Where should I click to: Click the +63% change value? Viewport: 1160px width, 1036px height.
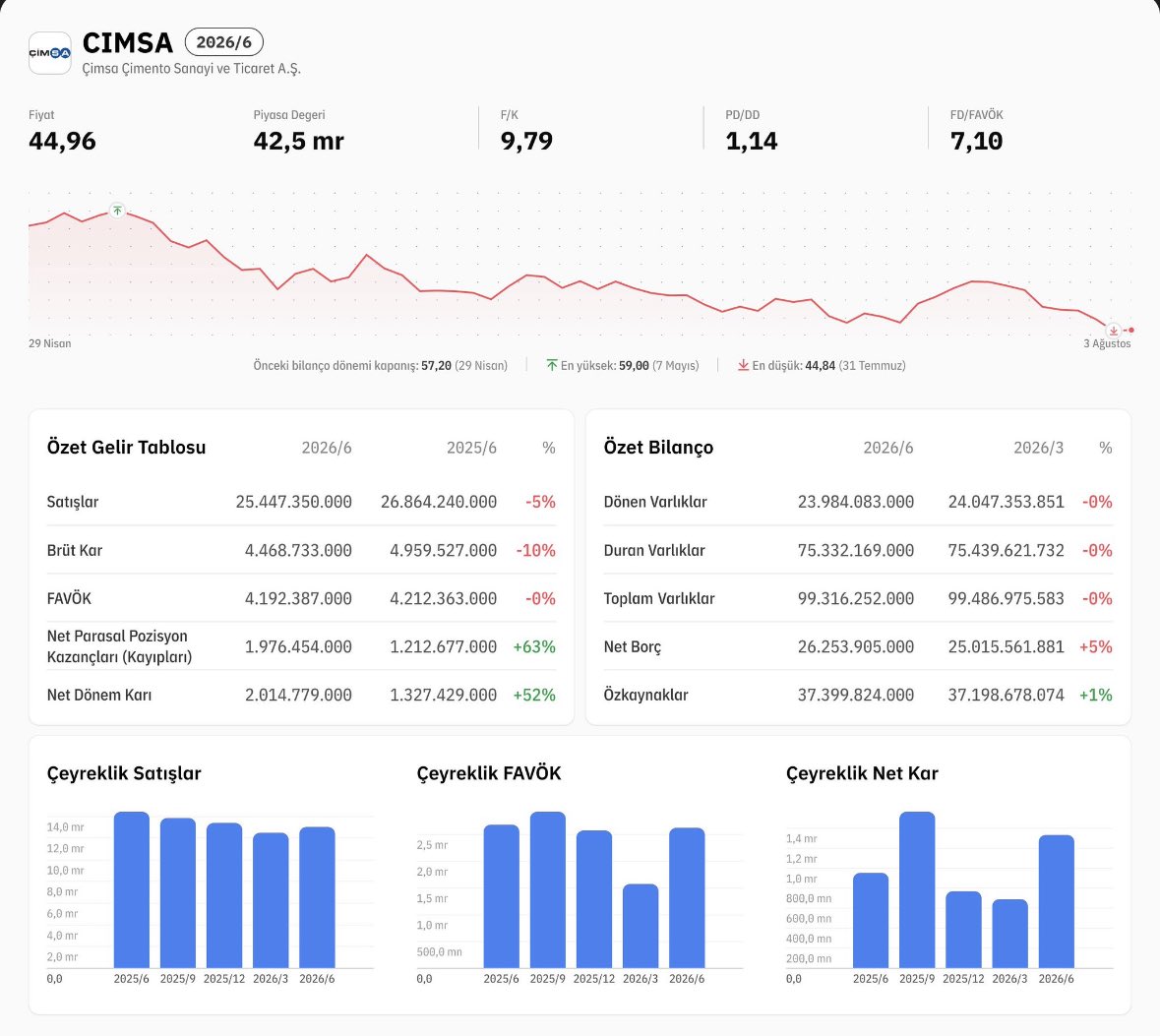point(534,646)
